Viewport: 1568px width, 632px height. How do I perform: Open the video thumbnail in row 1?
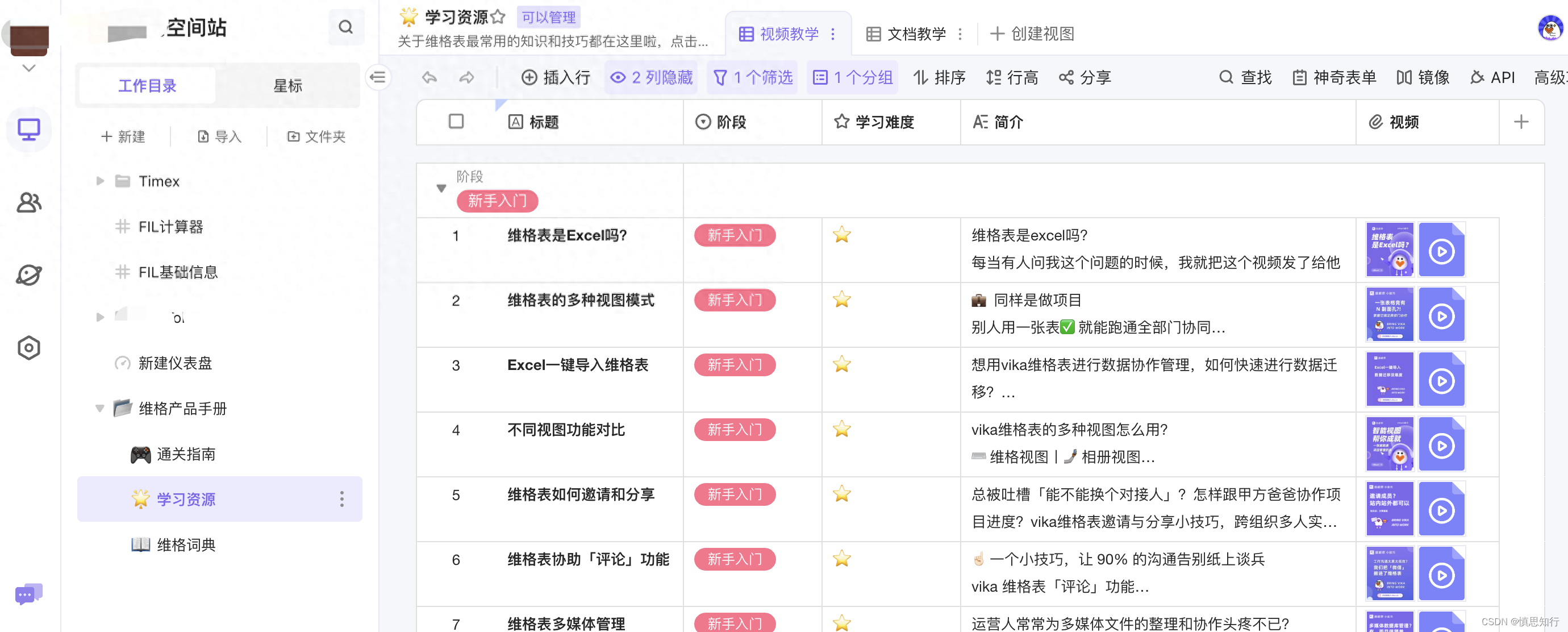tap(1389, 250)
